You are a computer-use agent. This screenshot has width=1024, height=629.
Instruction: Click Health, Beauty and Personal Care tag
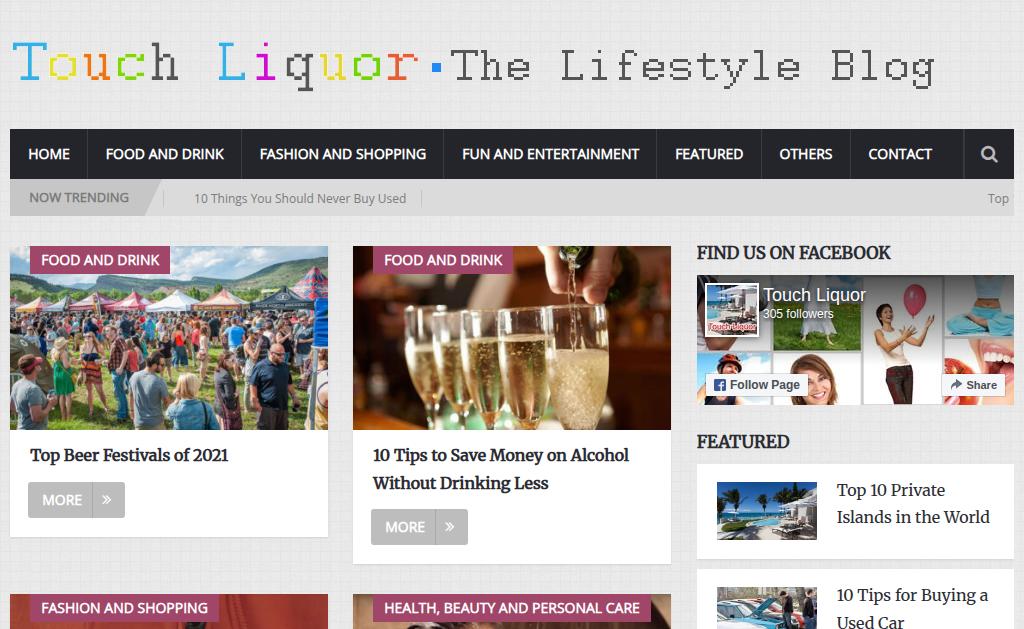point(511,608)
